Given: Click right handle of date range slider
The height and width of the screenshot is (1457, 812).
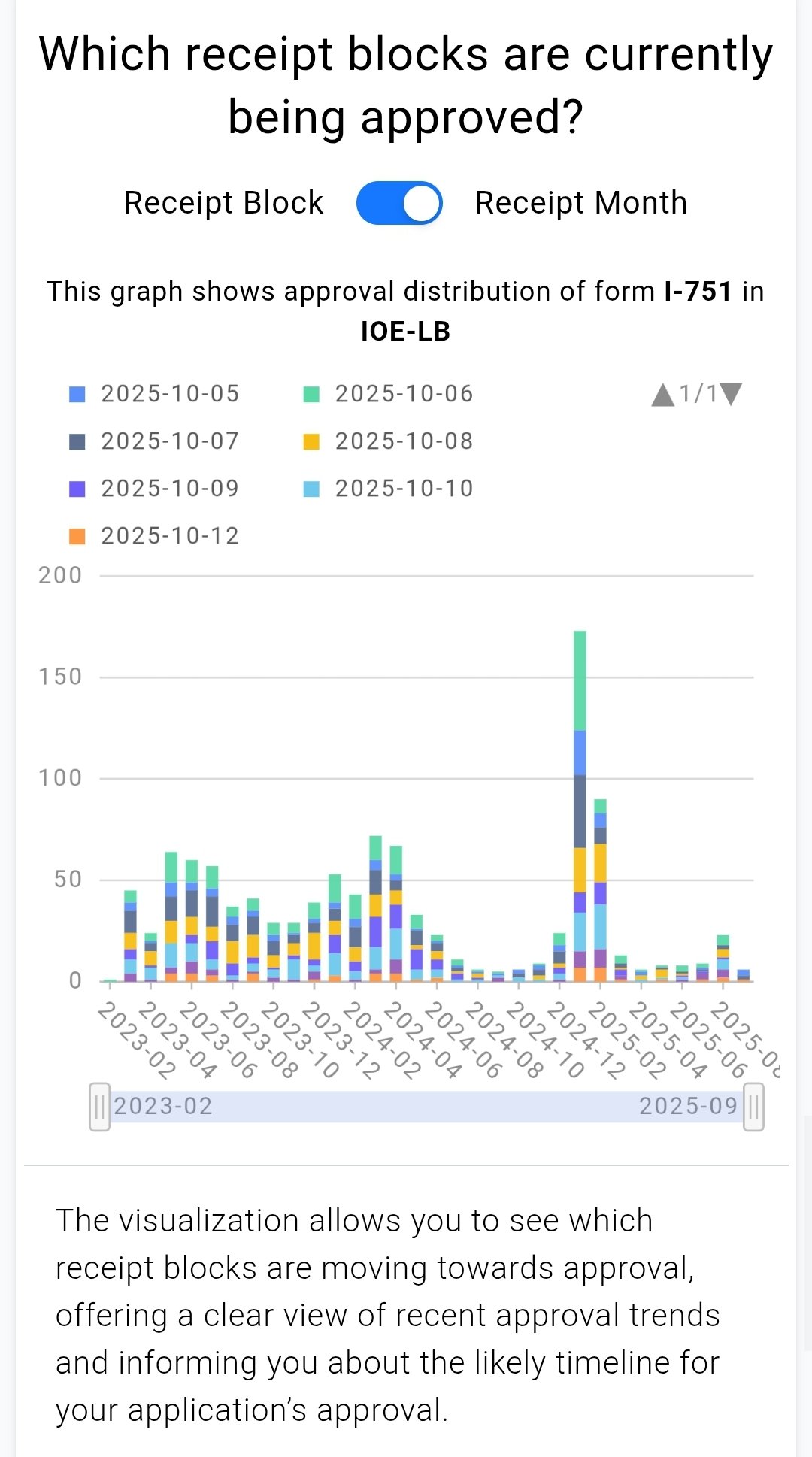Looking at the screenshot, I should click(753, 1107).
